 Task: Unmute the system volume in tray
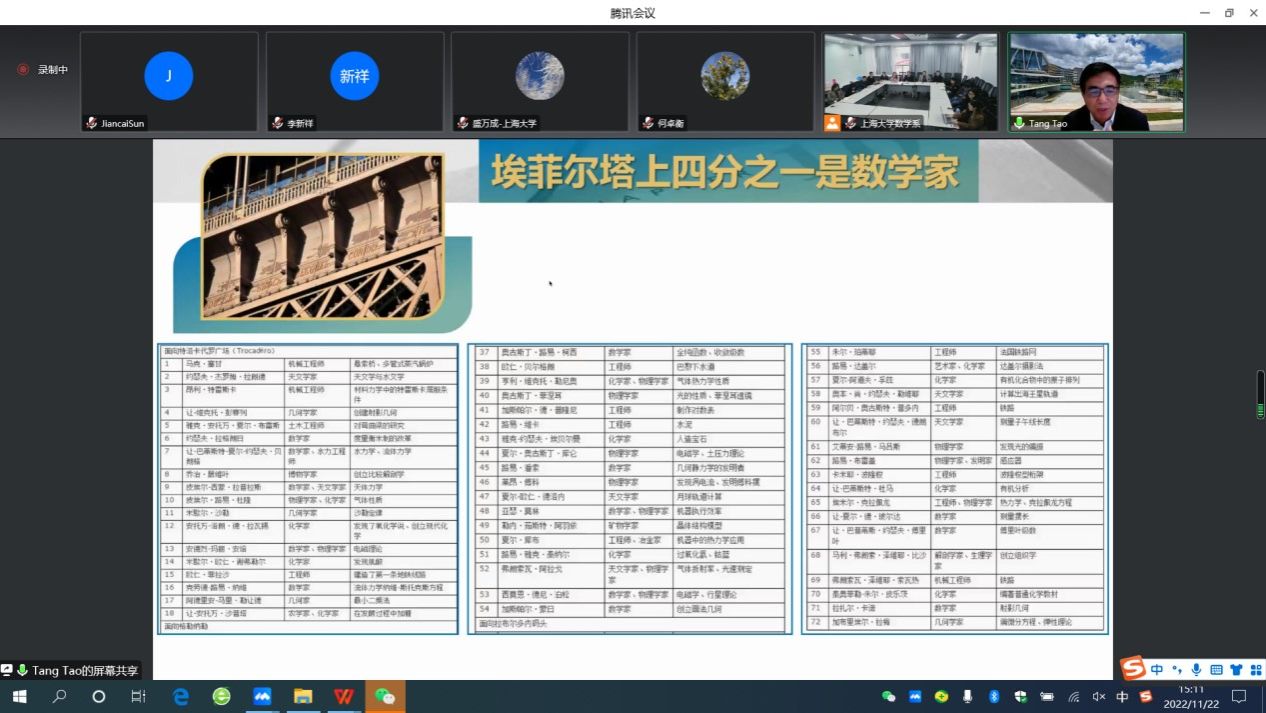click(x=1099, y=697)
